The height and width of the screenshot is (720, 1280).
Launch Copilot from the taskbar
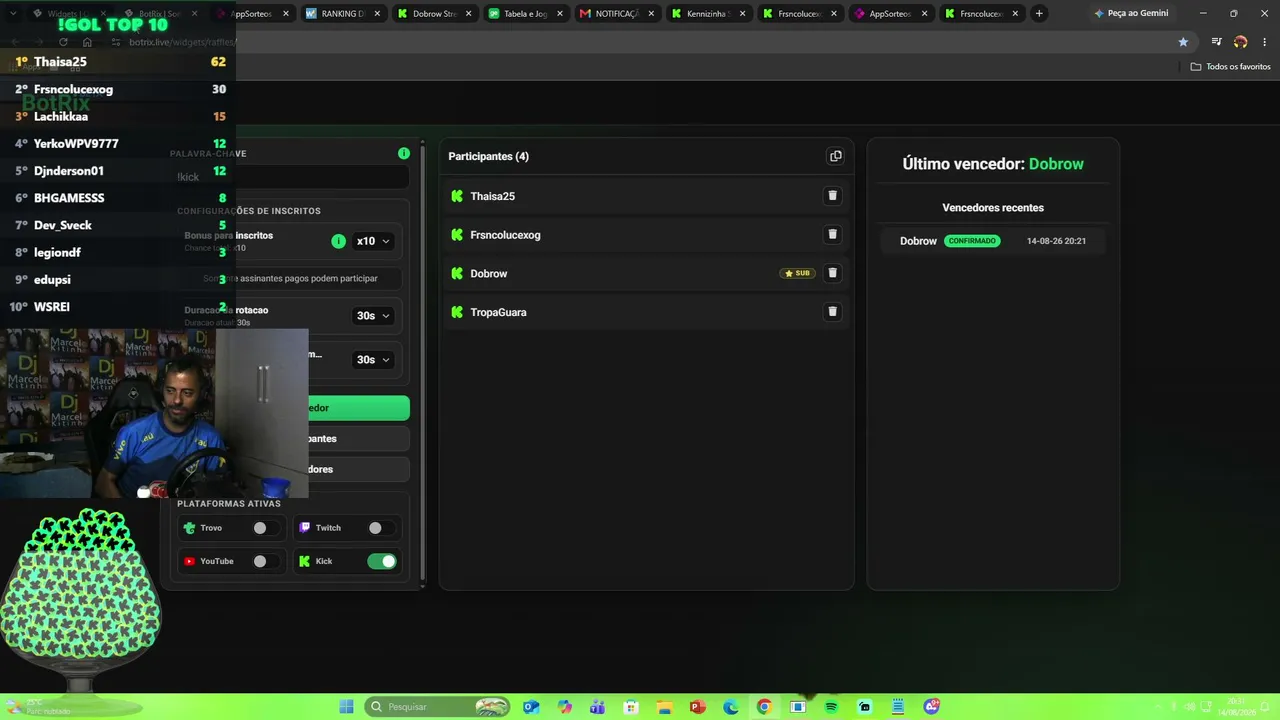[x=565, y=707]
